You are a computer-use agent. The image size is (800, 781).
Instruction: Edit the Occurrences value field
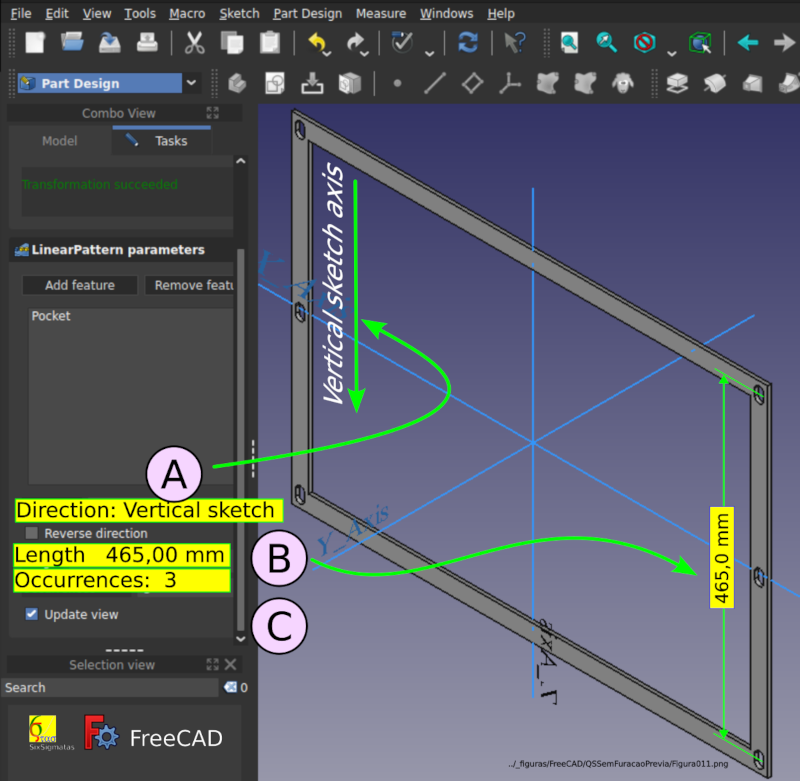122,580
